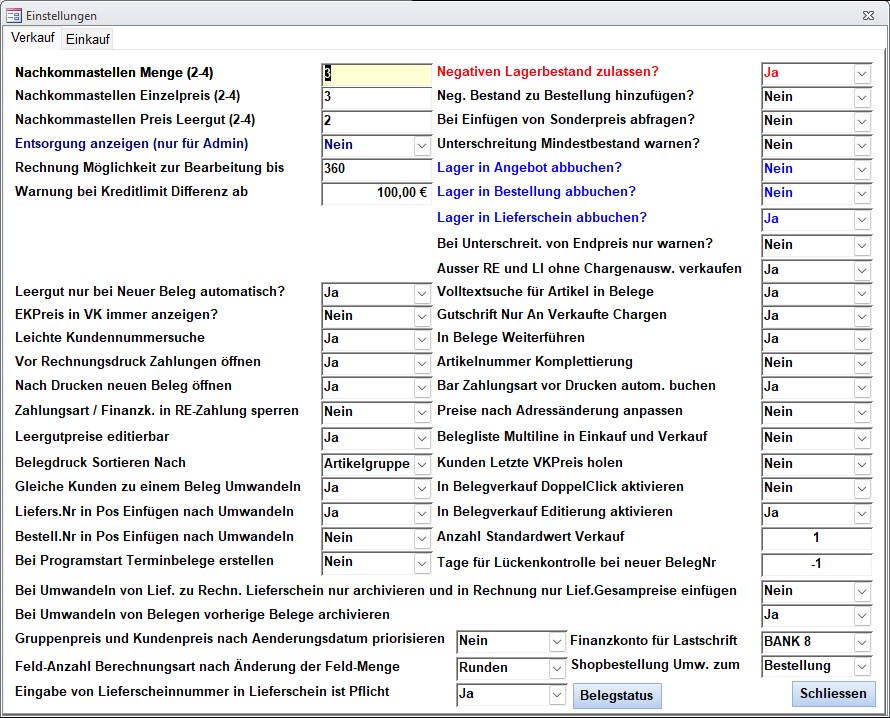Expand Feld-Anzahl Berechnungsart Runden dropdown

click(557, 668)
